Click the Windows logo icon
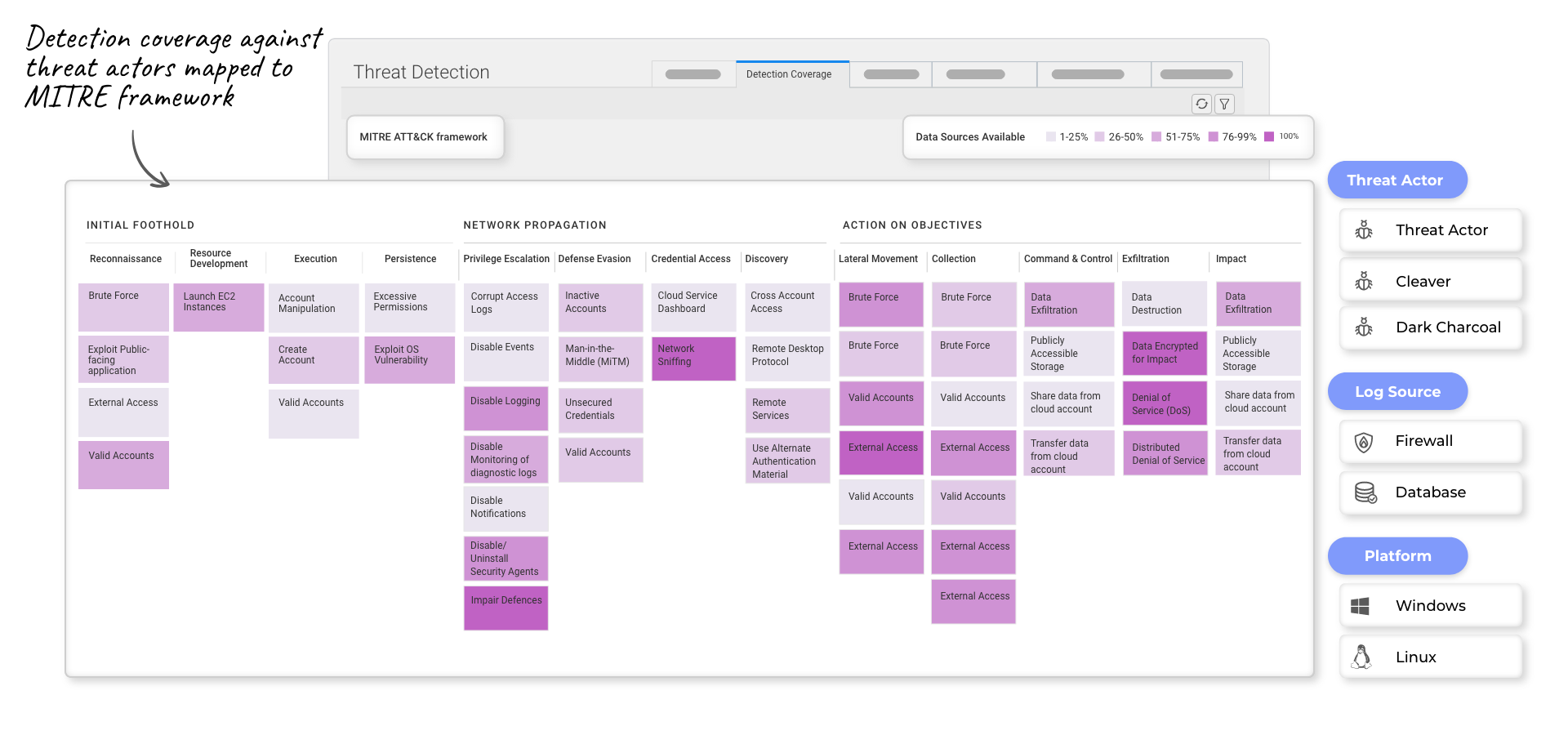Screen dimensions: 1568x735 (1361, 606)
